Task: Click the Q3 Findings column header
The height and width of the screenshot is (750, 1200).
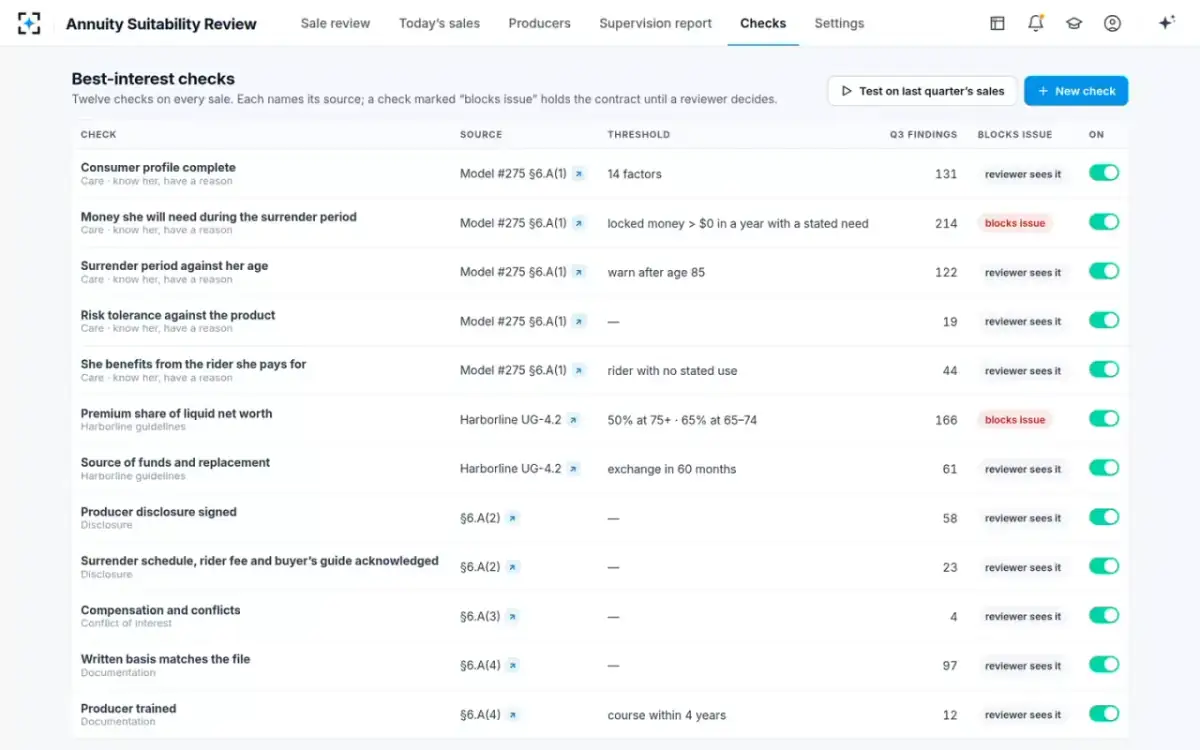Action: (x=923, y=134)
